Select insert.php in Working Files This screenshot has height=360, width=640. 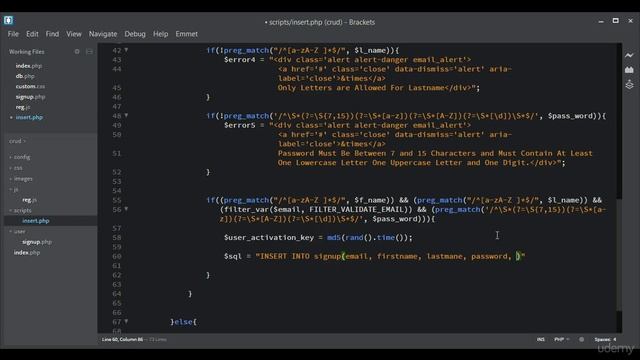[x=29, y=117]
